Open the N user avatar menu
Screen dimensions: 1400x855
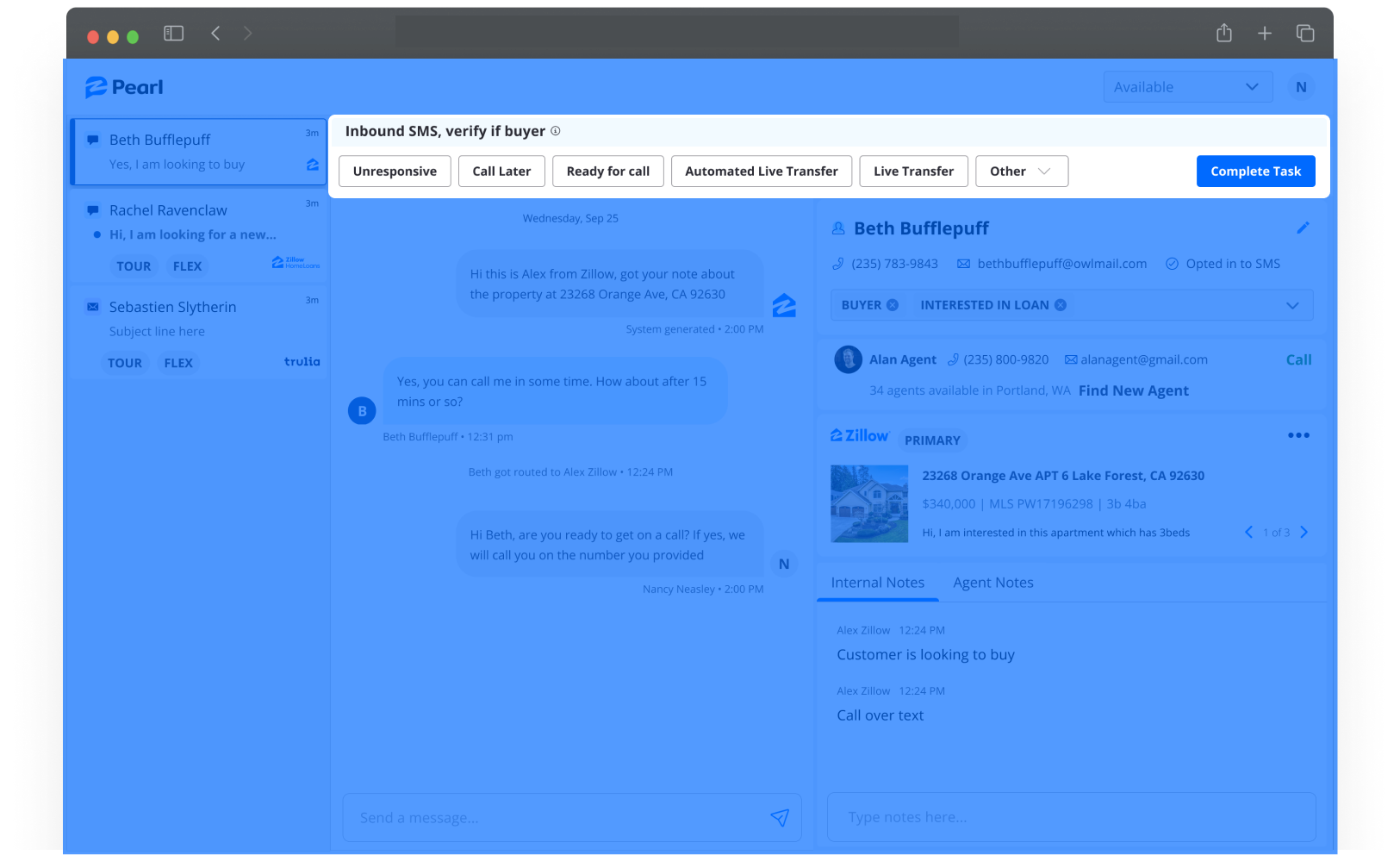(x=1301, y=87)
